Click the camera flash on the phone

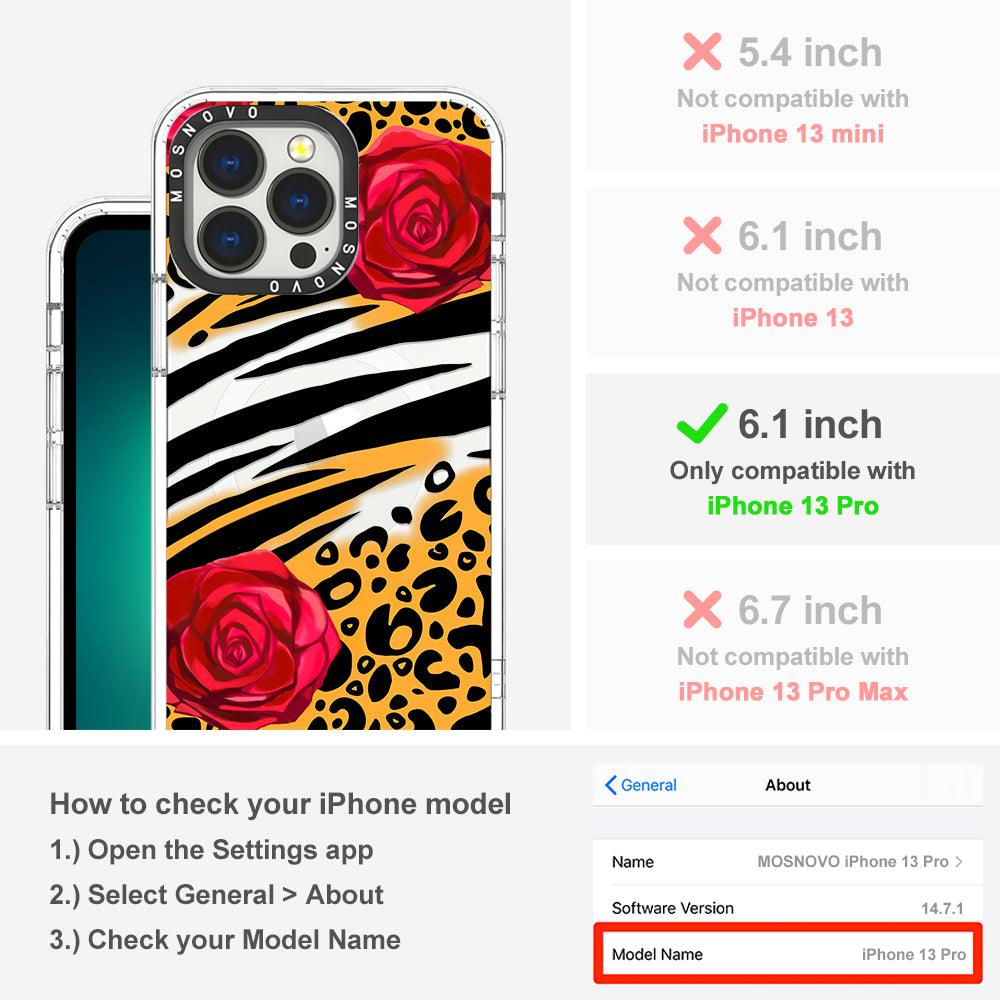coord(300,149)
